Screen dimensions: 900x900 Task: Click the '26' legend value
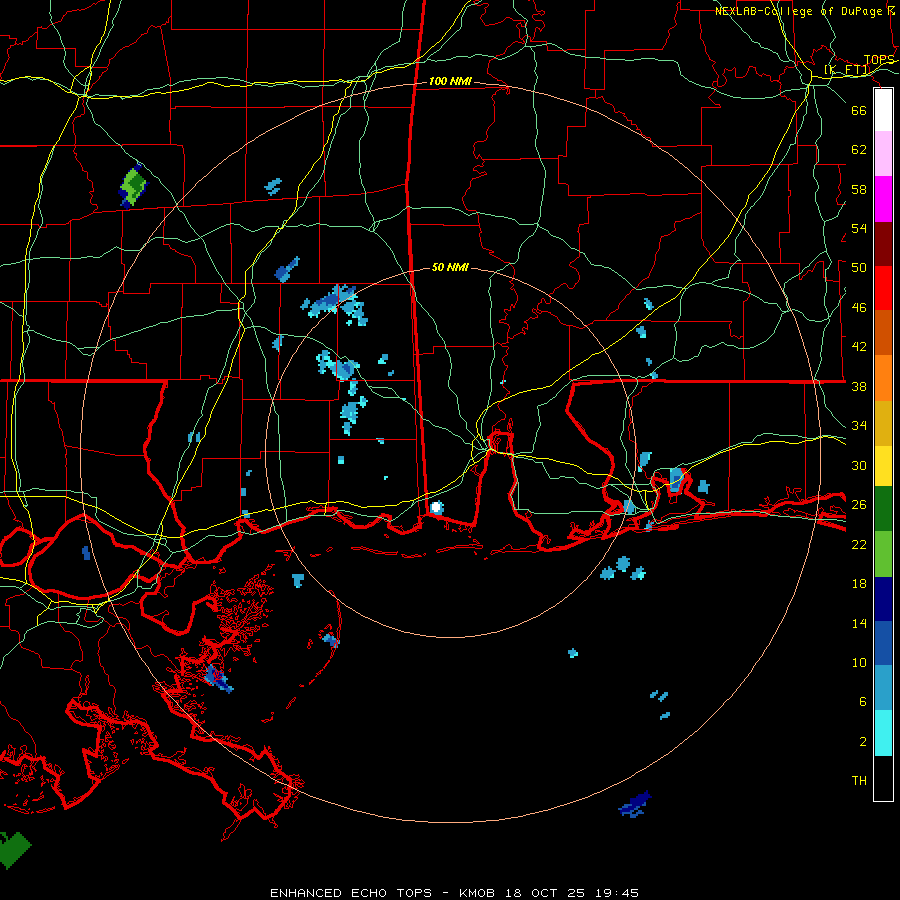pos(859,505)
